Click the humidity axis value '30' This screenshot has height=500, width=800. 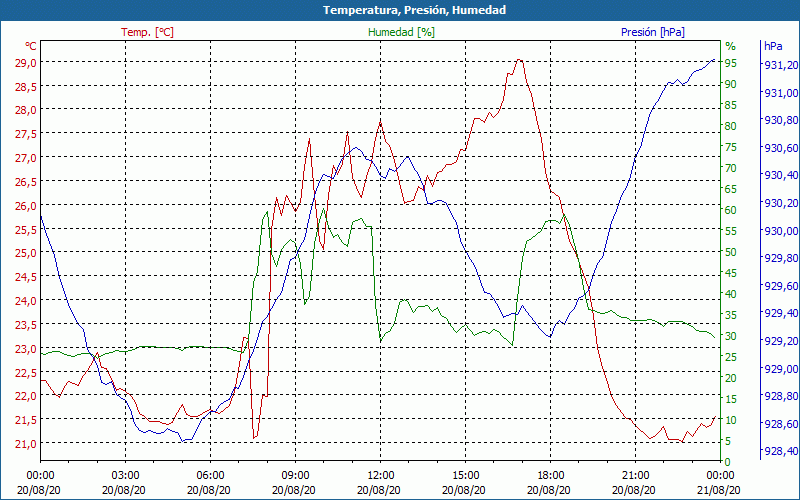pos(731,336)
